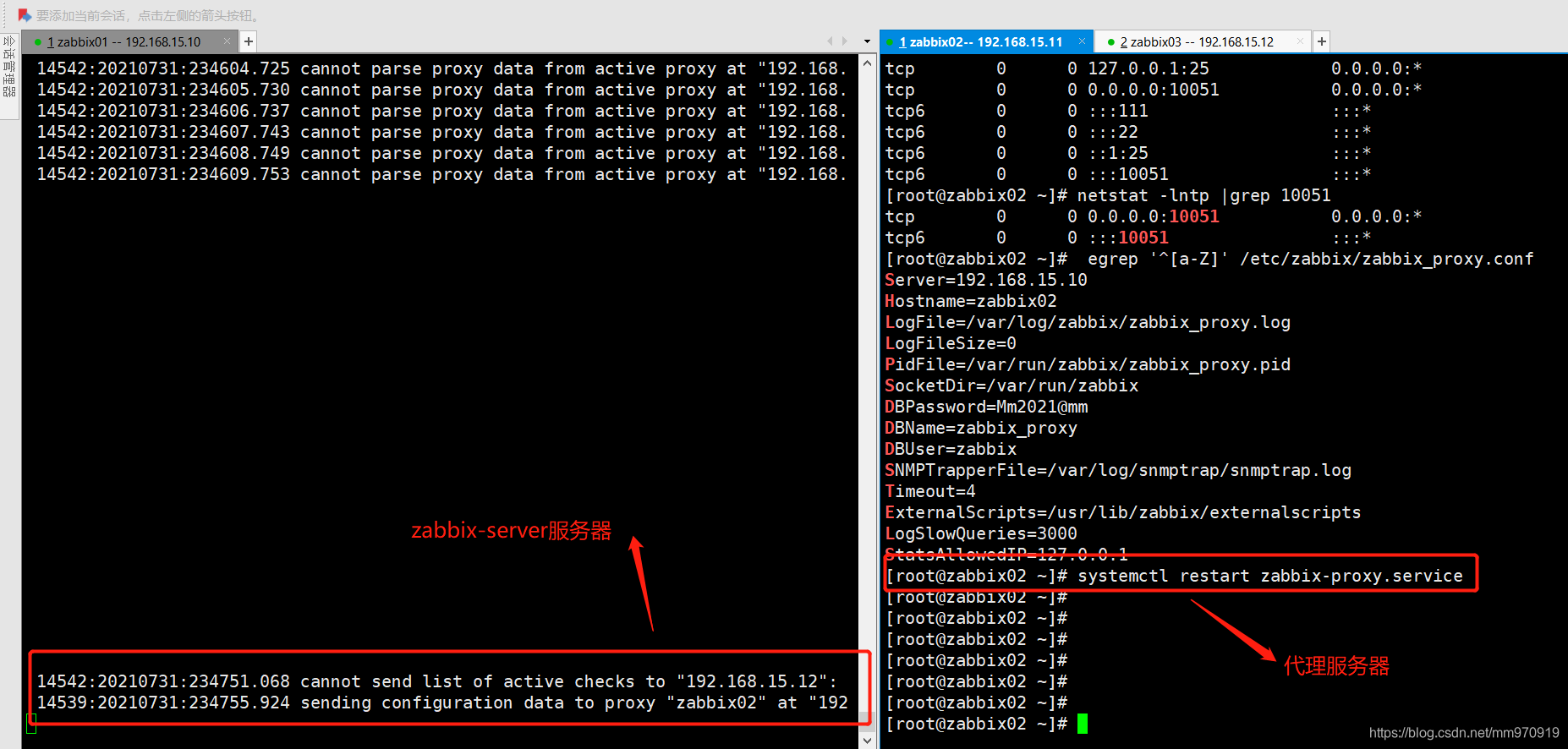This screenshot has width=1568, height=749.
Task: Close the zabbix01 tab
Action: click(227, 41)
